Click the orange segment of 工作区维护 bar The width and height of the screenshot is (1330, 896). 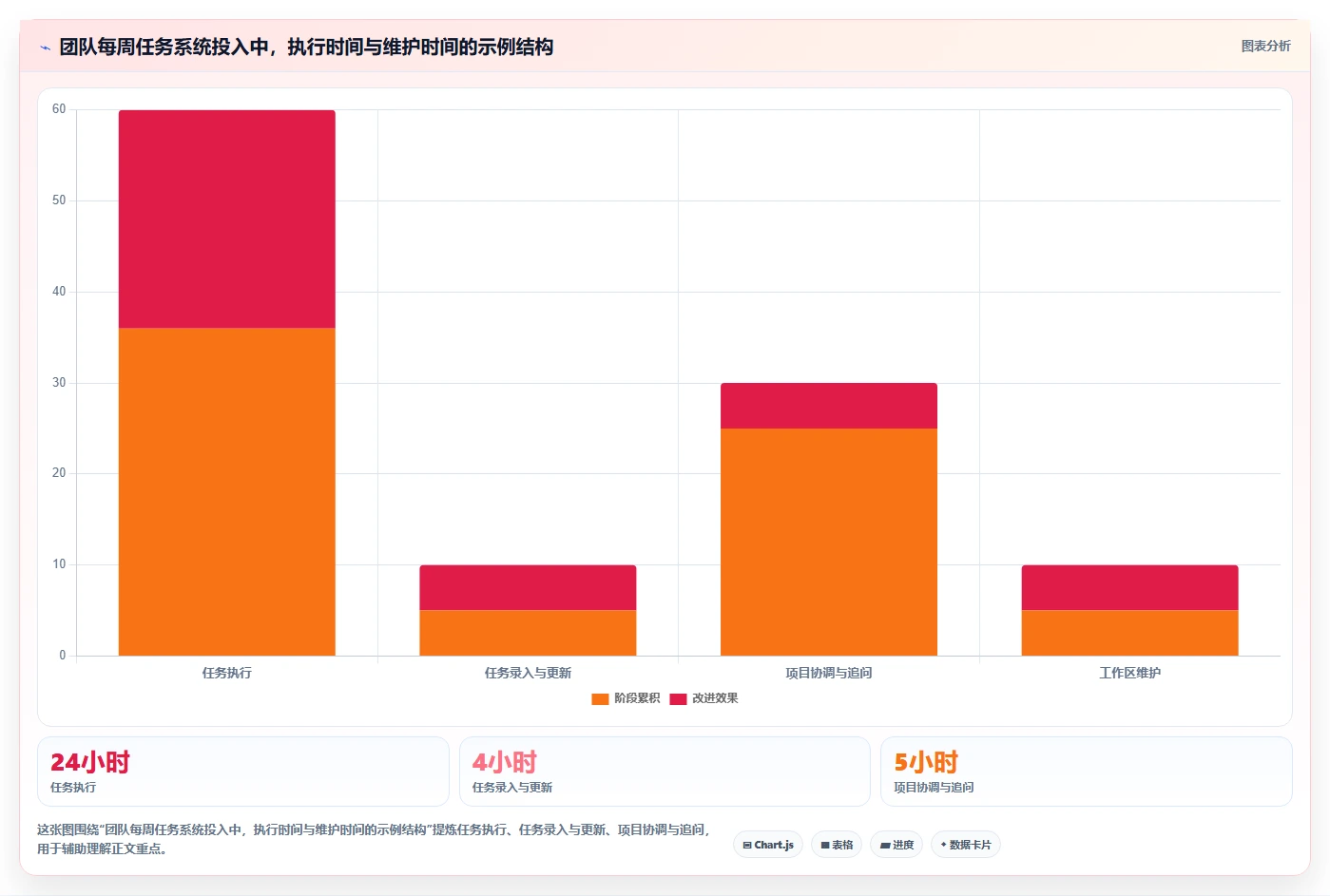click(1130, 633)
